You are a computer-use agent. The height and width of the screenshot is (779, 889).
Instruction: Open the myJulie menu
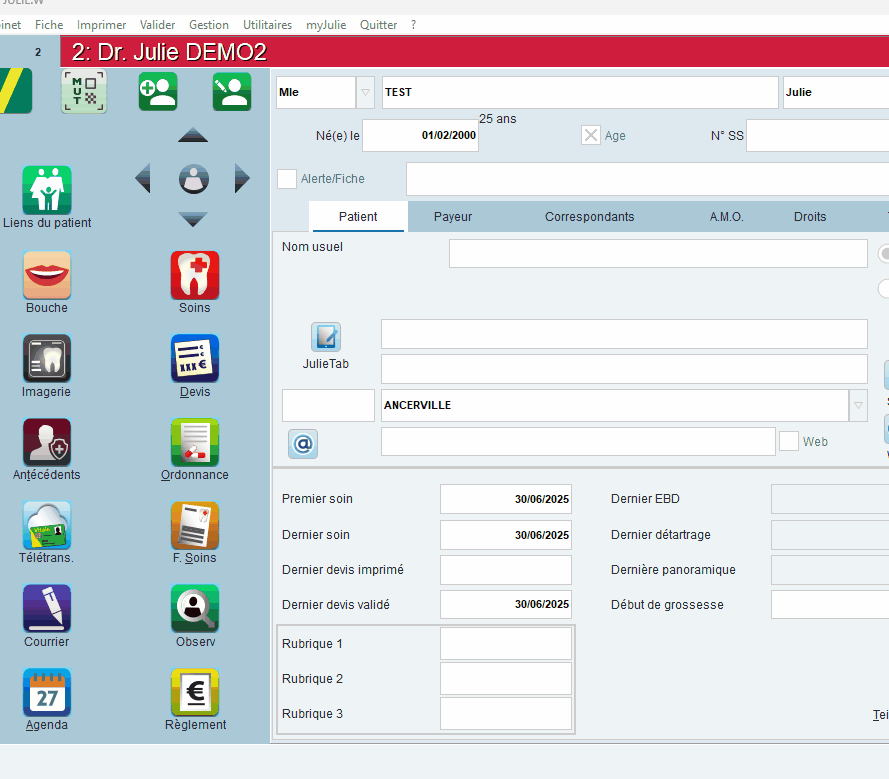pyautogui.click(x=326, y=25)
